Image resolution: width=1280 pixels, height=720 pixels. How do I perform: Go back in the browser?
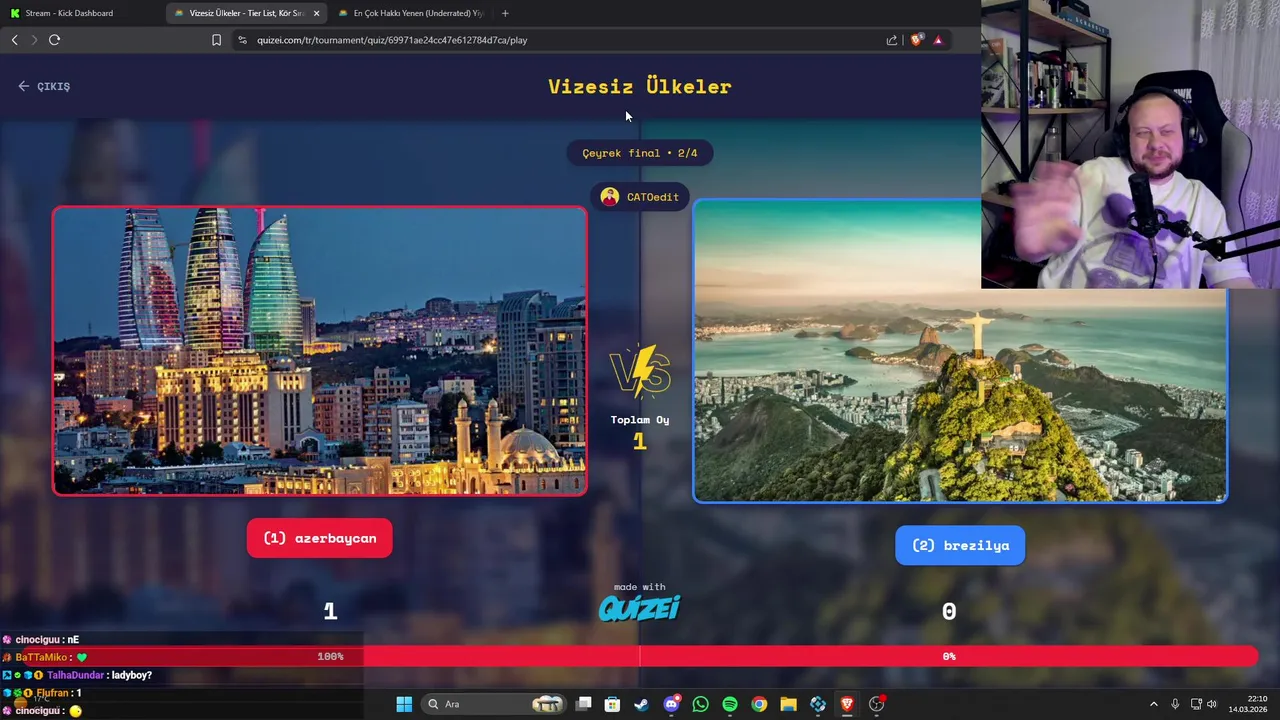coord(14,40)
